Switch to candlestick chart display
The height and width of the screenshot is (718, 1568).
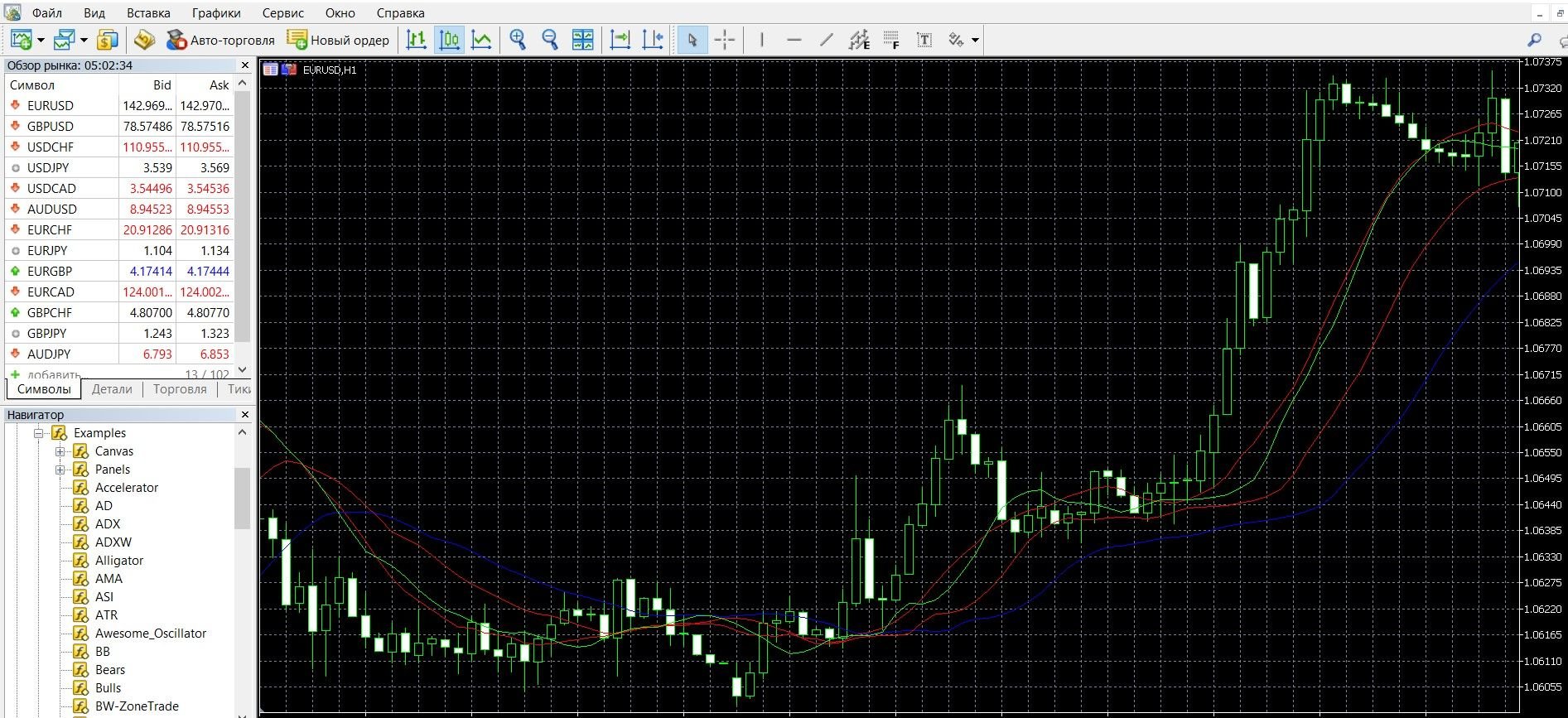point(450,40)
